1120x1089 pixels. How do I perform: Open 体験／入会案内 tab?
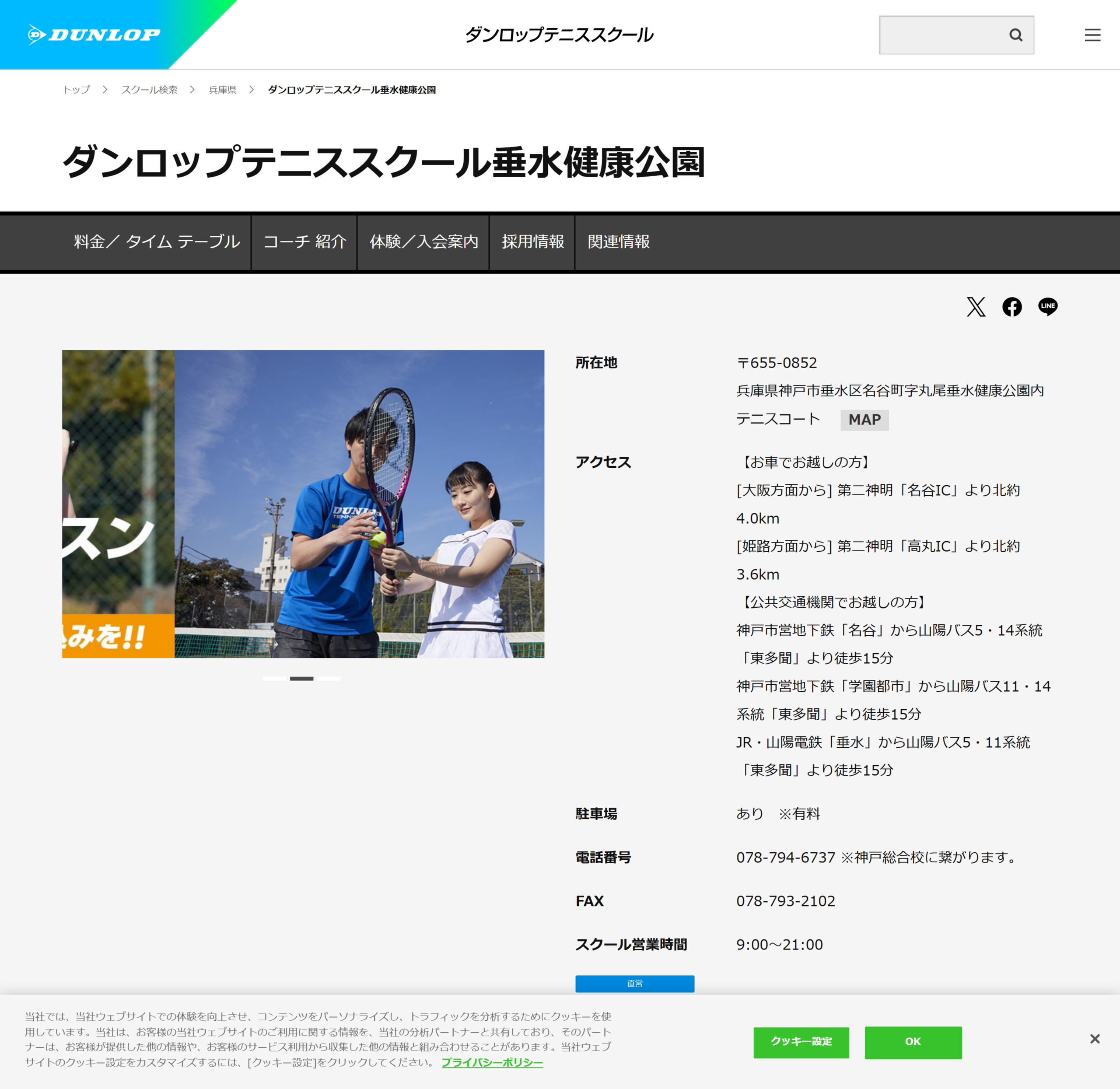(x=423, y=242)
